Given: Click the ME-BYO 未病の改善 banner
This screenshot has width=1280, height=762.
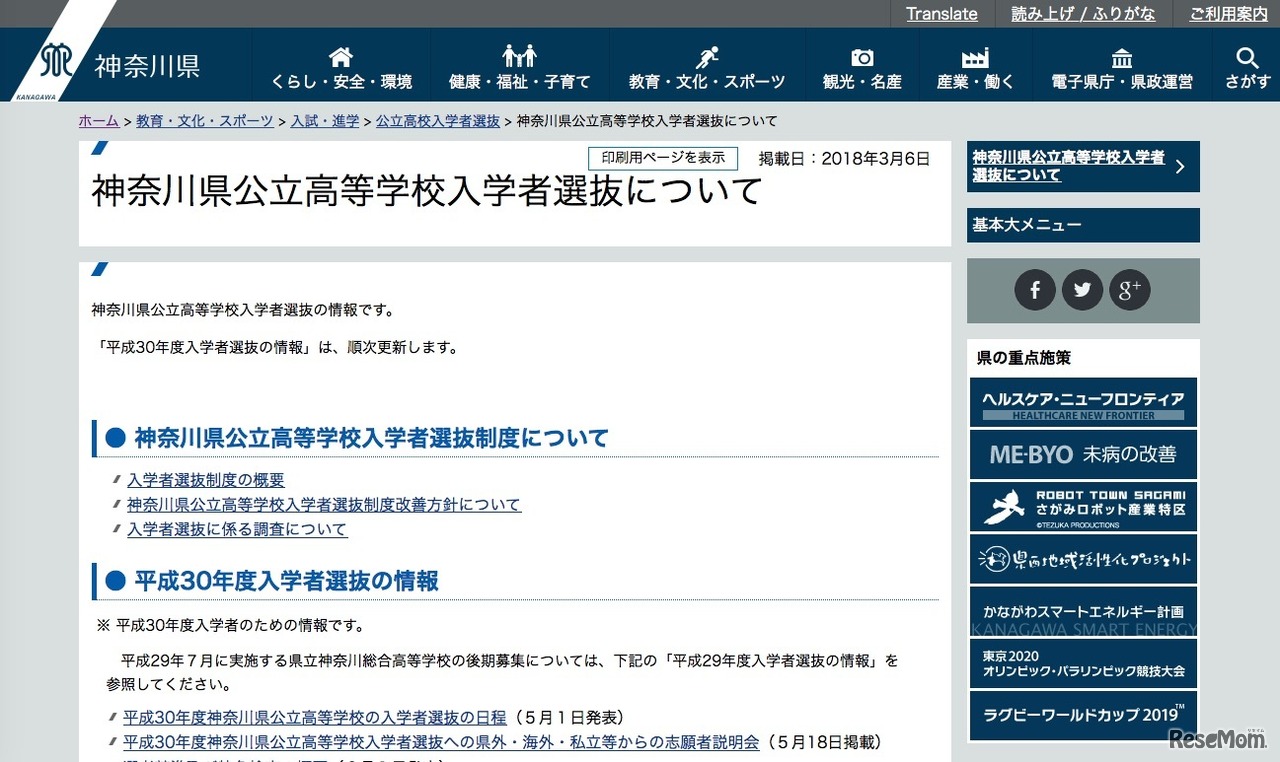Looking at the screenshot, I should pyautogui.click(x=1083, y=454).
